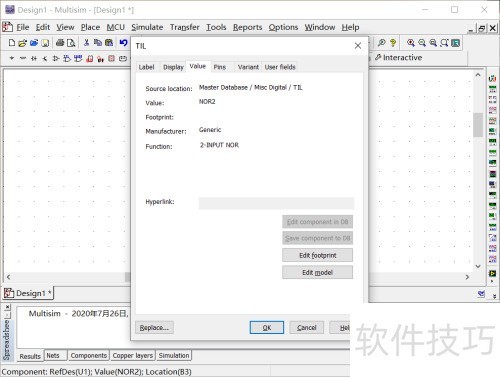500x377 pixels.
Task: Click the Place Indicator component icon
Action: 112,59
